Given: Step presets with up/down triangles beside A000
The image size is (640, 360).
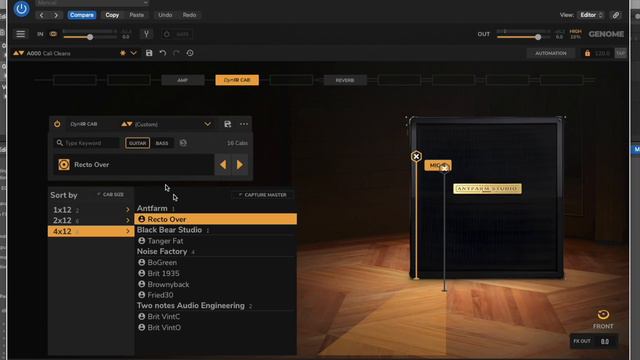Looking at the screenshot, I should [x=18, y=53].
